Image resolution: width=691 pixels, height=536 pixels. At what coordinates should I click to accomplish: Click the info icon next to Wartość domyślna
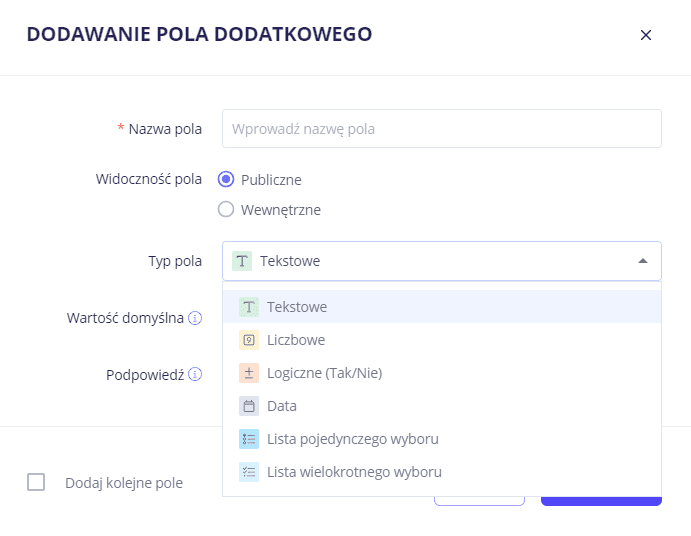(x=195, y=318)
